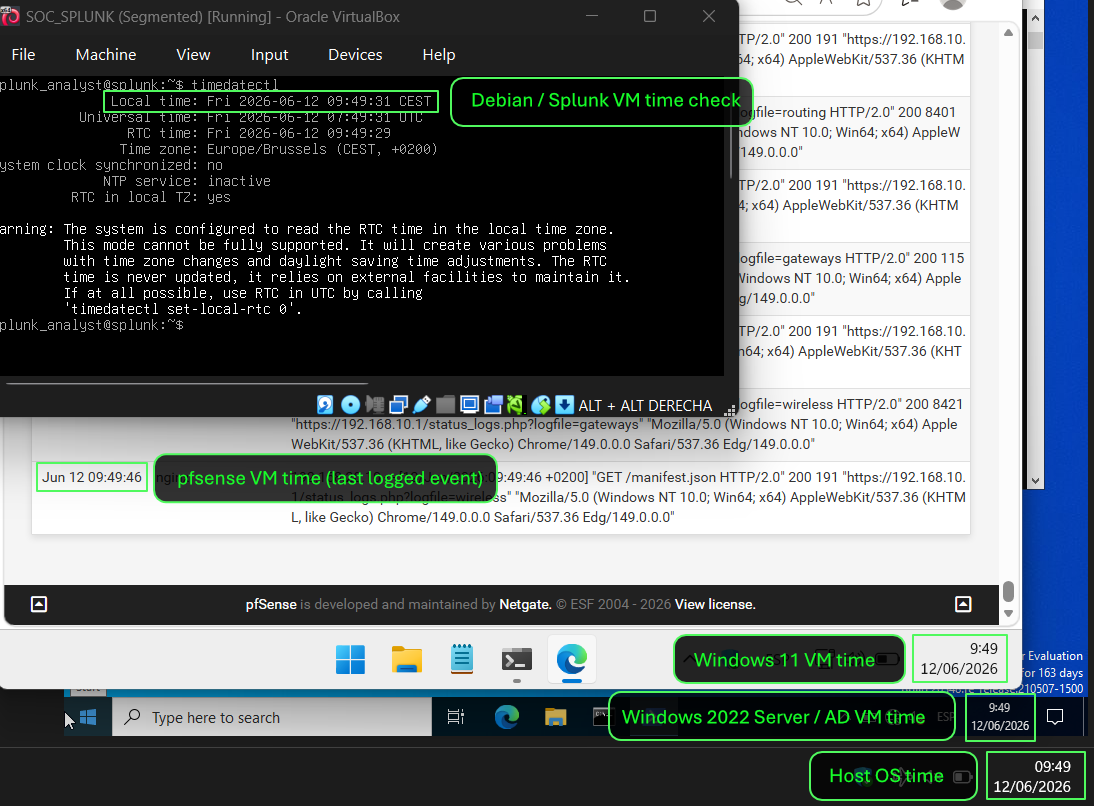Open File Explorer in Windows 11 taskbar
The height and width of the screenshot is (806, 1094).
click(x=407, y=659)
